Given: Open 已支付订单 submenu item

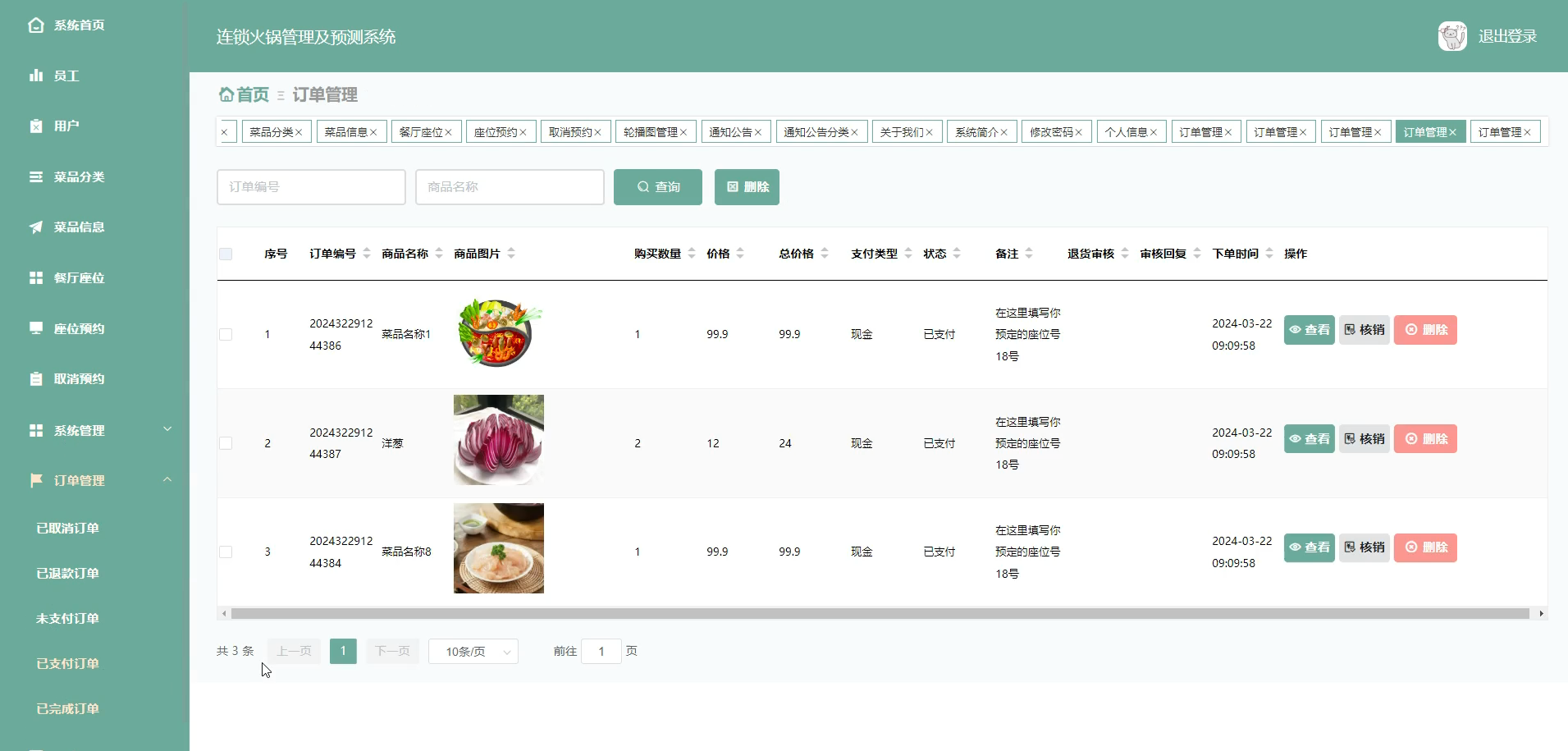Looking at the screenshot, I should click(67, 664).
